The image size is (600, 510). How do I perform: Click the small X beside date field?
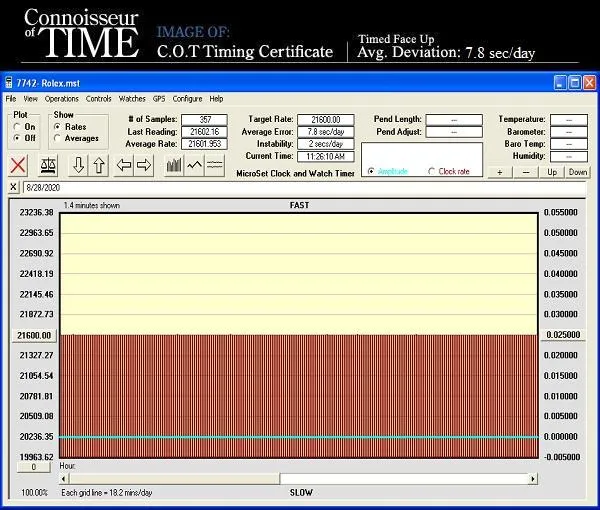point(13,187)
